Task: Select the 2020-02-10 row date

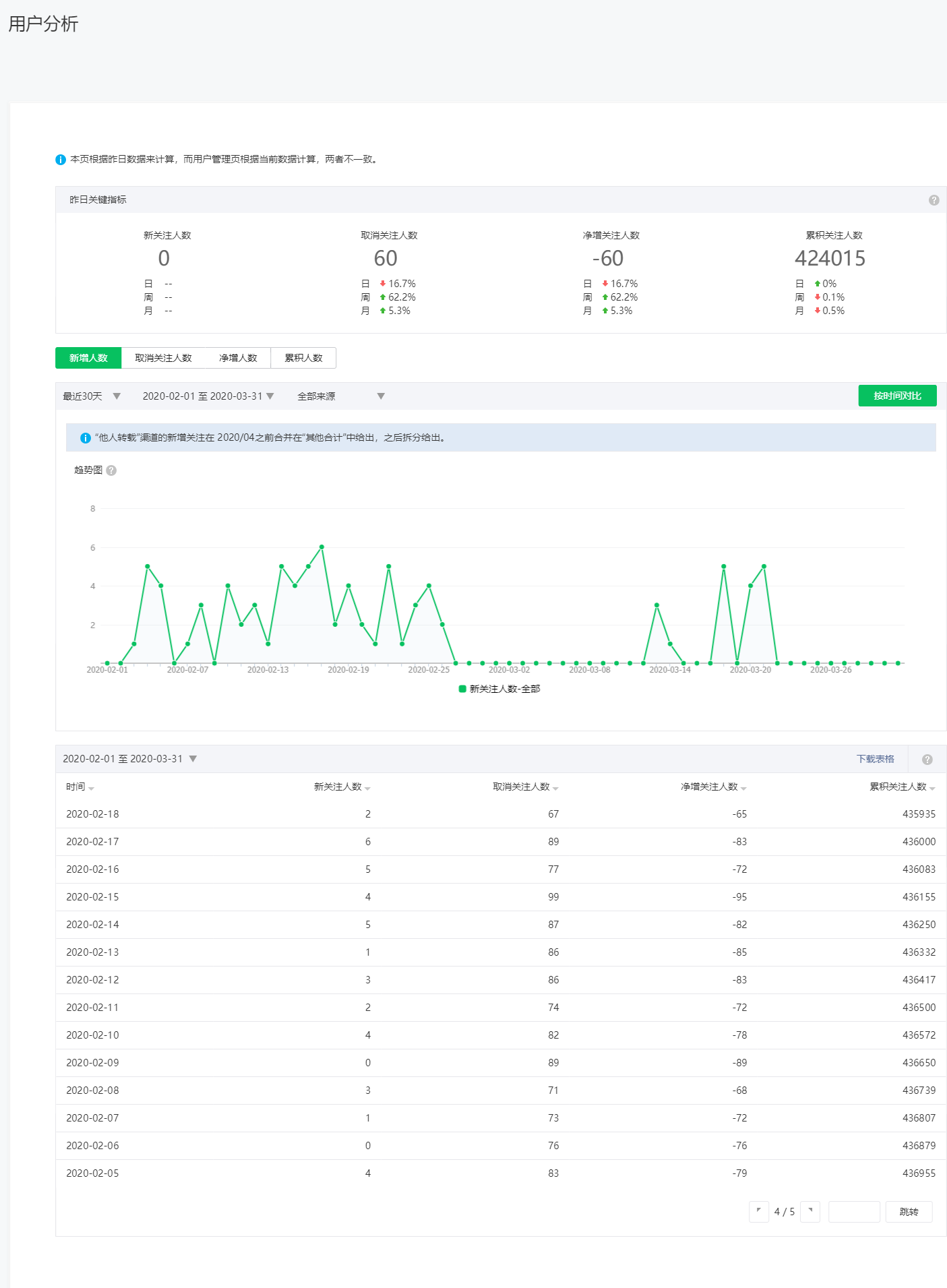Action: tap(92, 1035)
